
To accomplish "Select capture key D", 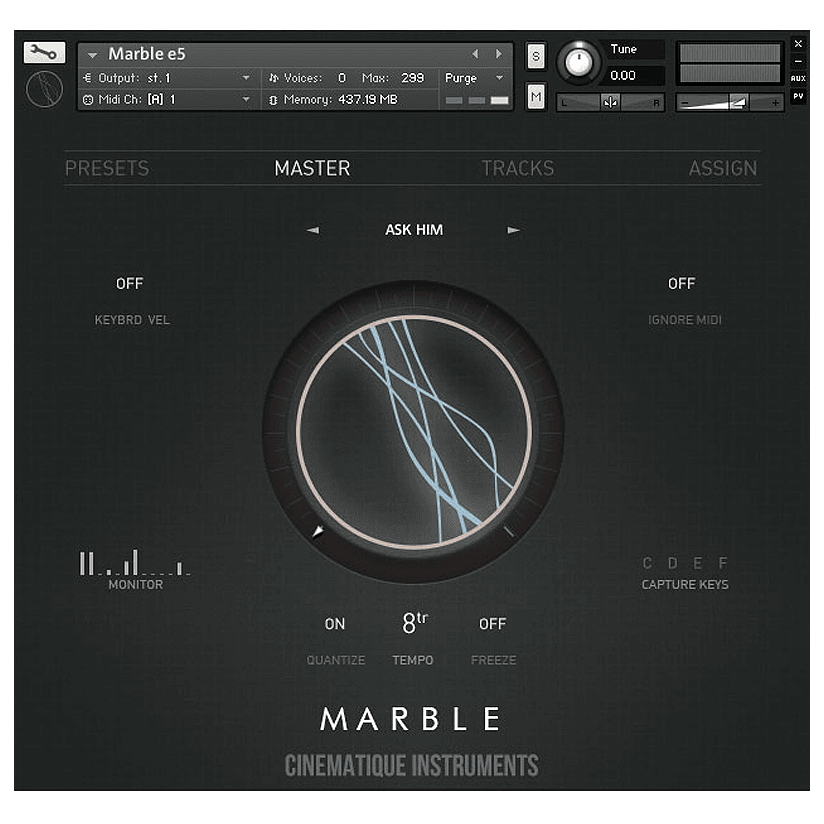I will click(x=673, y=563).
